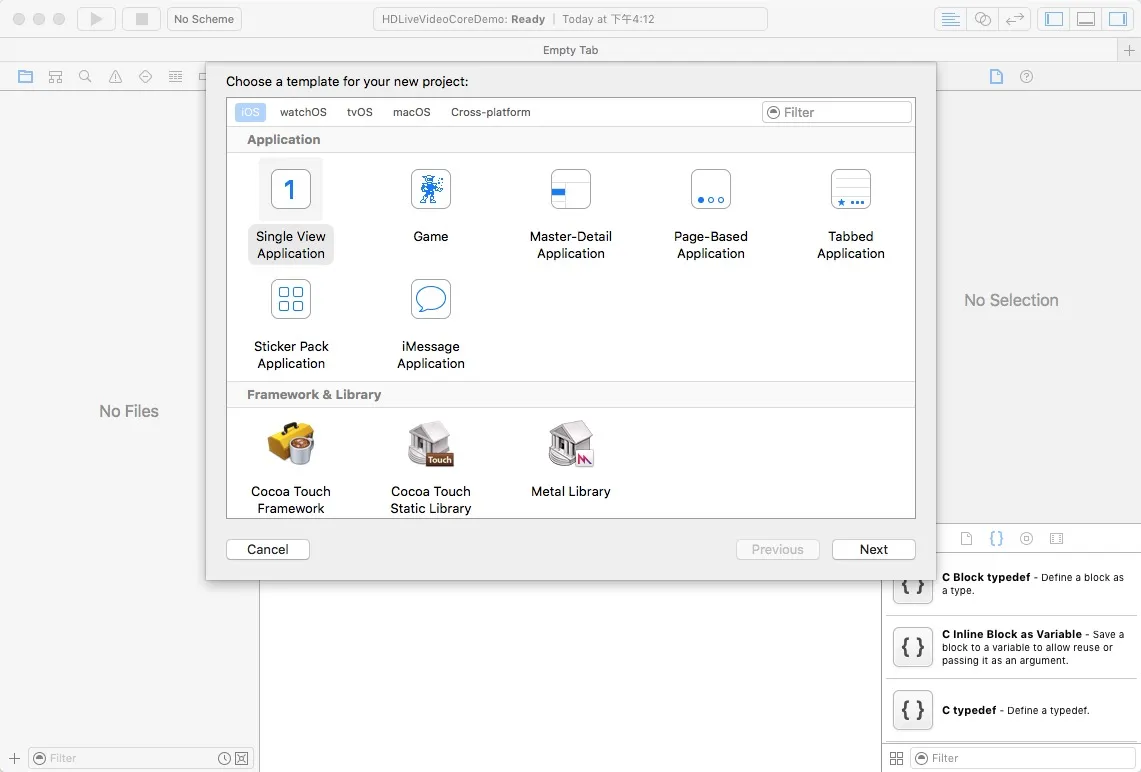Choose the Cocoa Touch Static Library template
Screen dimensions: 1141x772
click(431, 467)
